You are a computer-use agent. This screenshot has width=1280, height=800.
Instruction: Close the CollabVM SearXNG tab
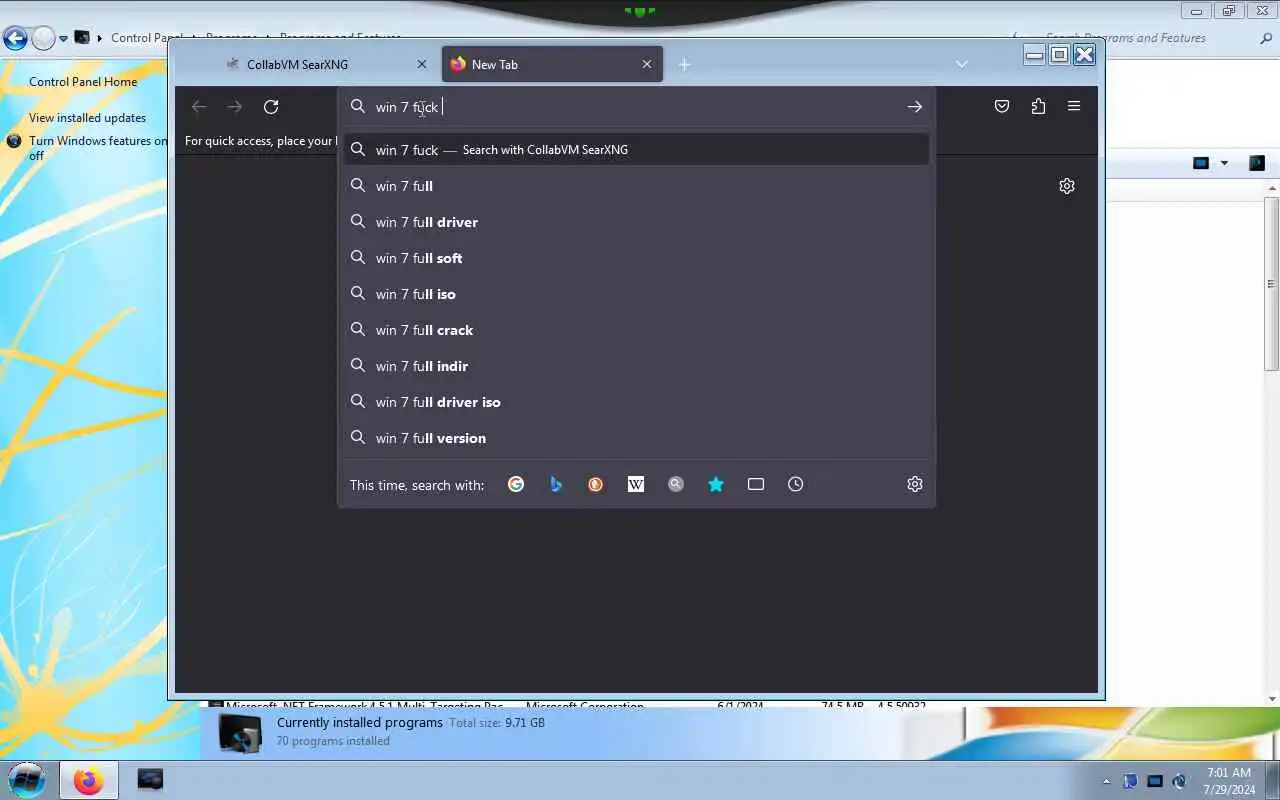click(421, 64)
